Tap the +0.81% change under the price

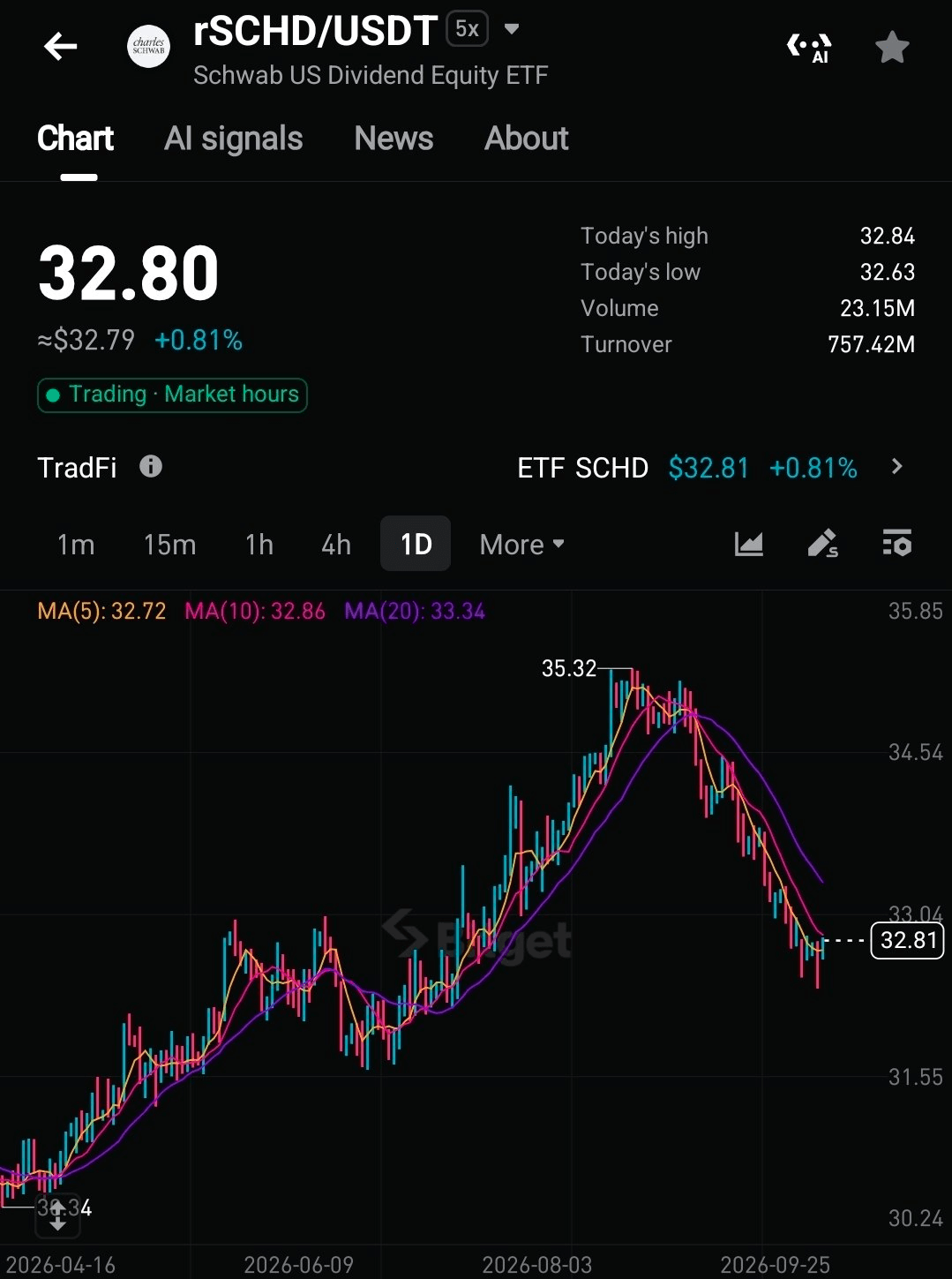coord(199,340)
